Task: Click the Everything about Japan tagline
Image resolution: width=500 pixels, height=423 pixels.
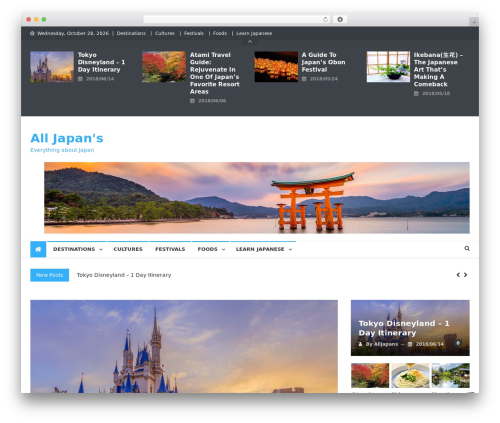Action: [x=62, y=150]
